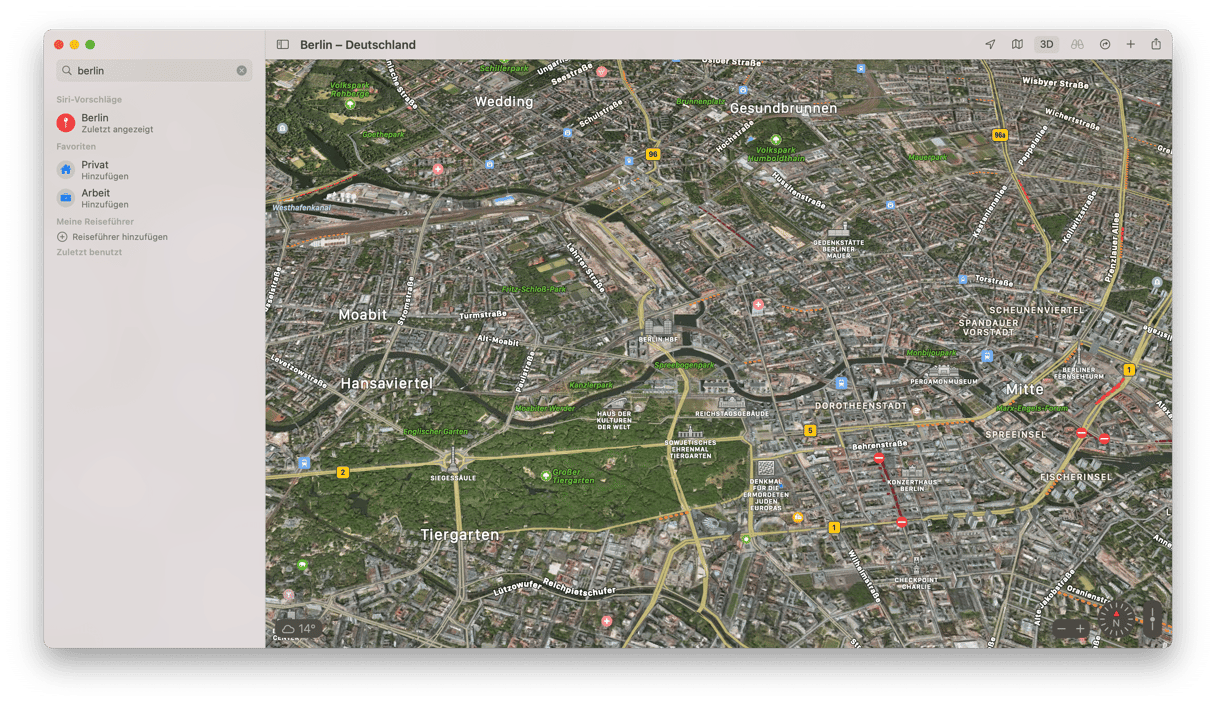Viewport: 1216px width, 706px height.
Task: Add an Arbeit work favorite
Action: point(154,198)
